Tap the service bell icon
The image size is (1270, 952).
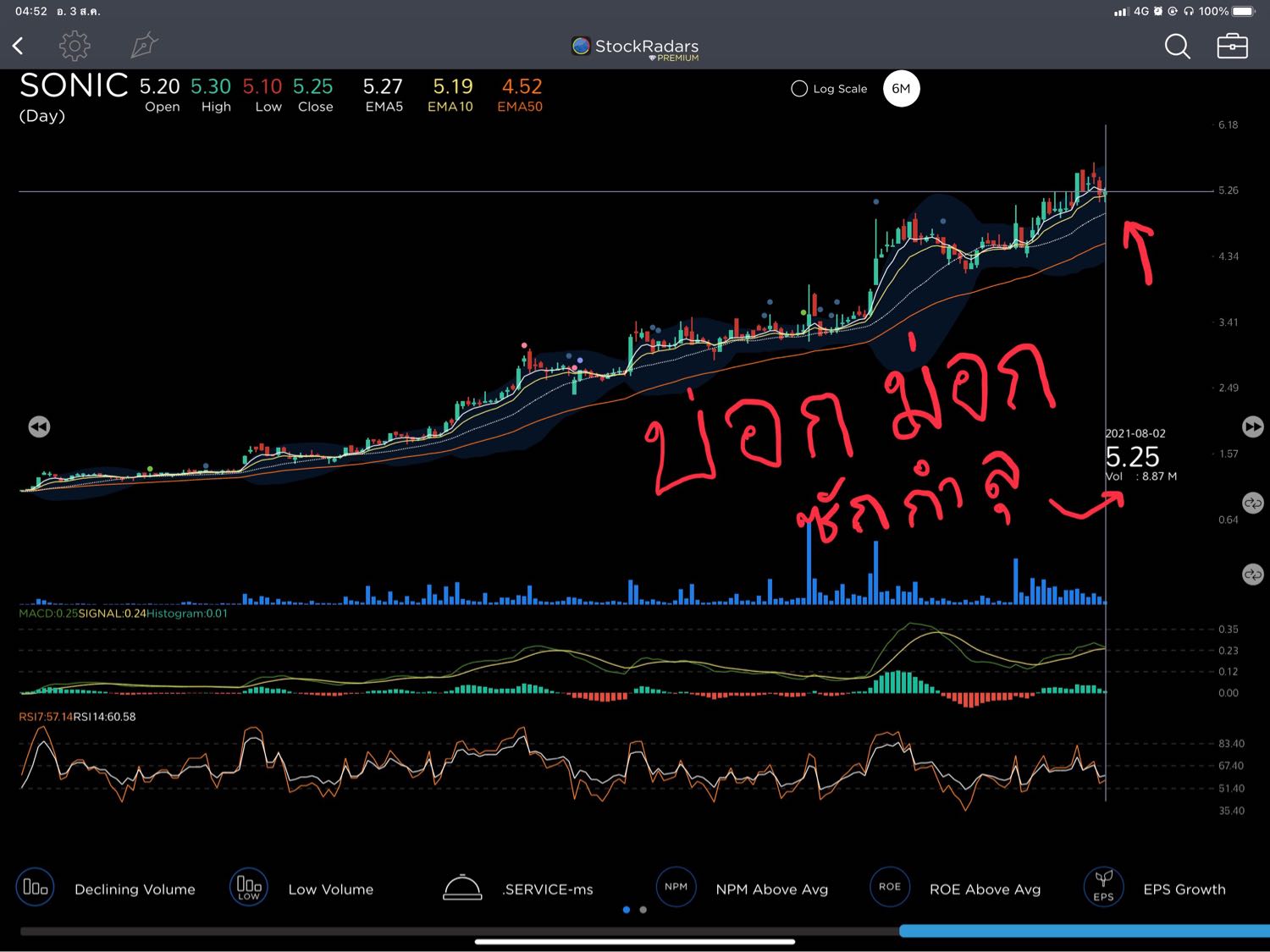coord(462,888)
